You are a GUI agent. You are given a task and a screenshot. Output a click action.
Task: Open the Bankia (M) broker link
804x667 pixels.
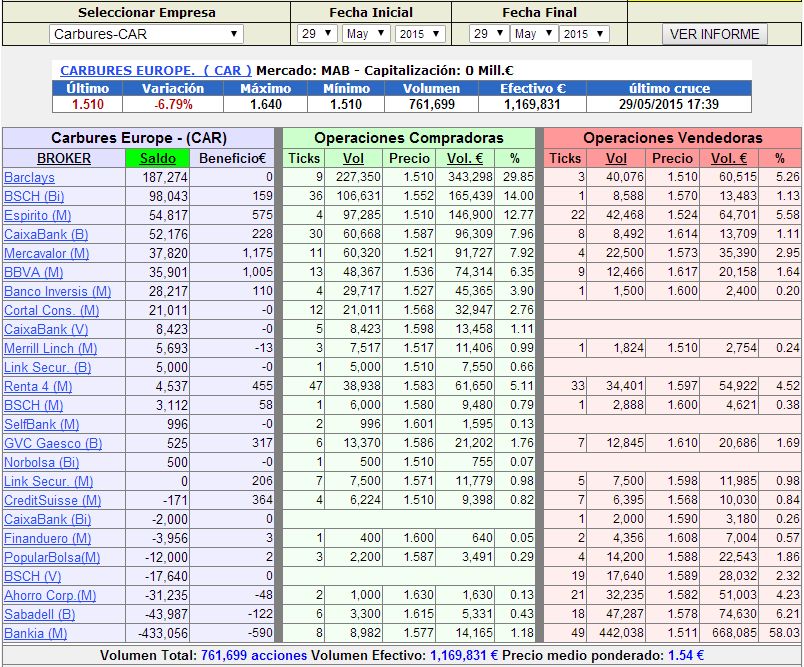point(36,633)
